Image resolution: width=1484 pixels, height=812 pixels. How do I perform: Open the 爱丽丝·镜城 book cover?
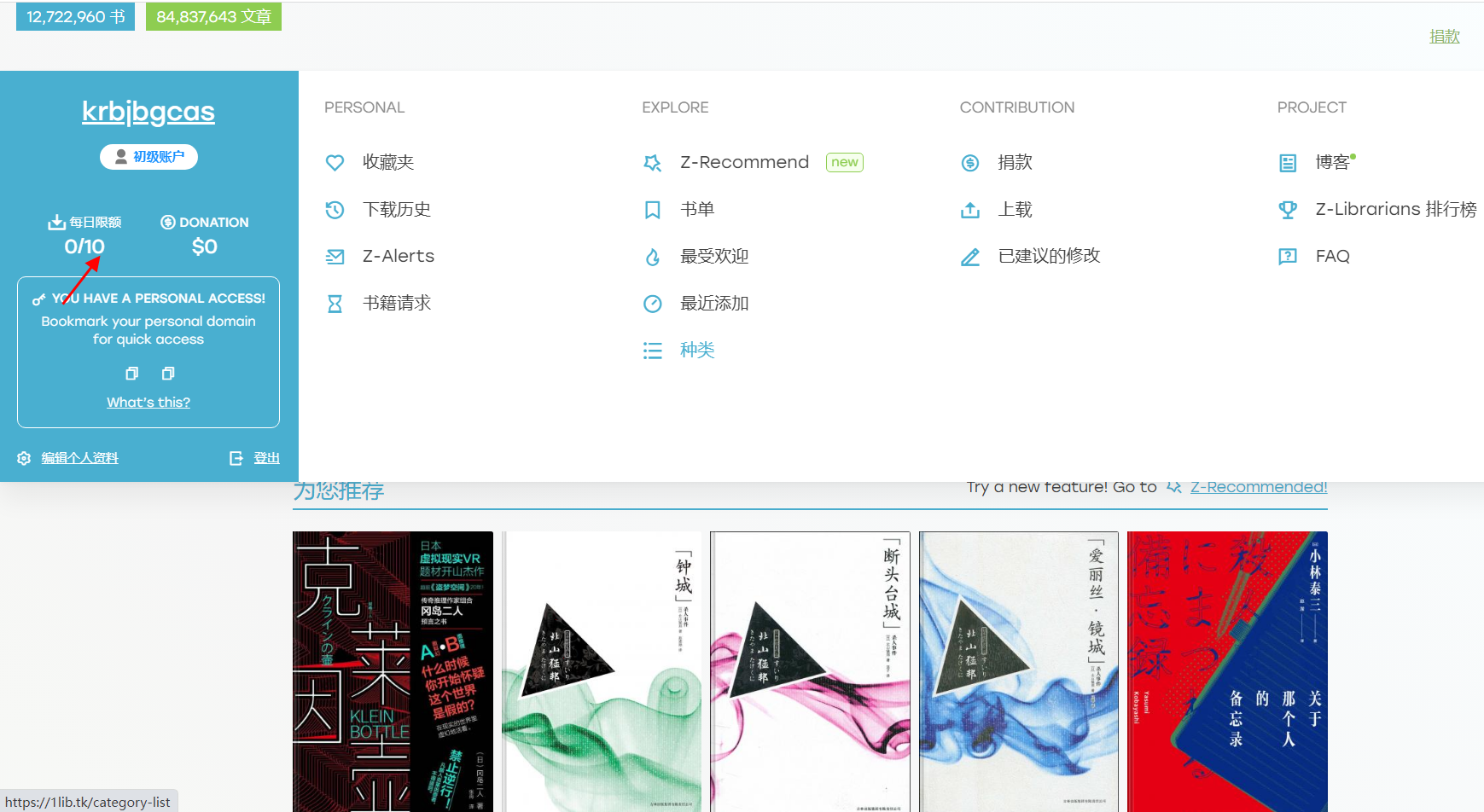(1019, 671)
